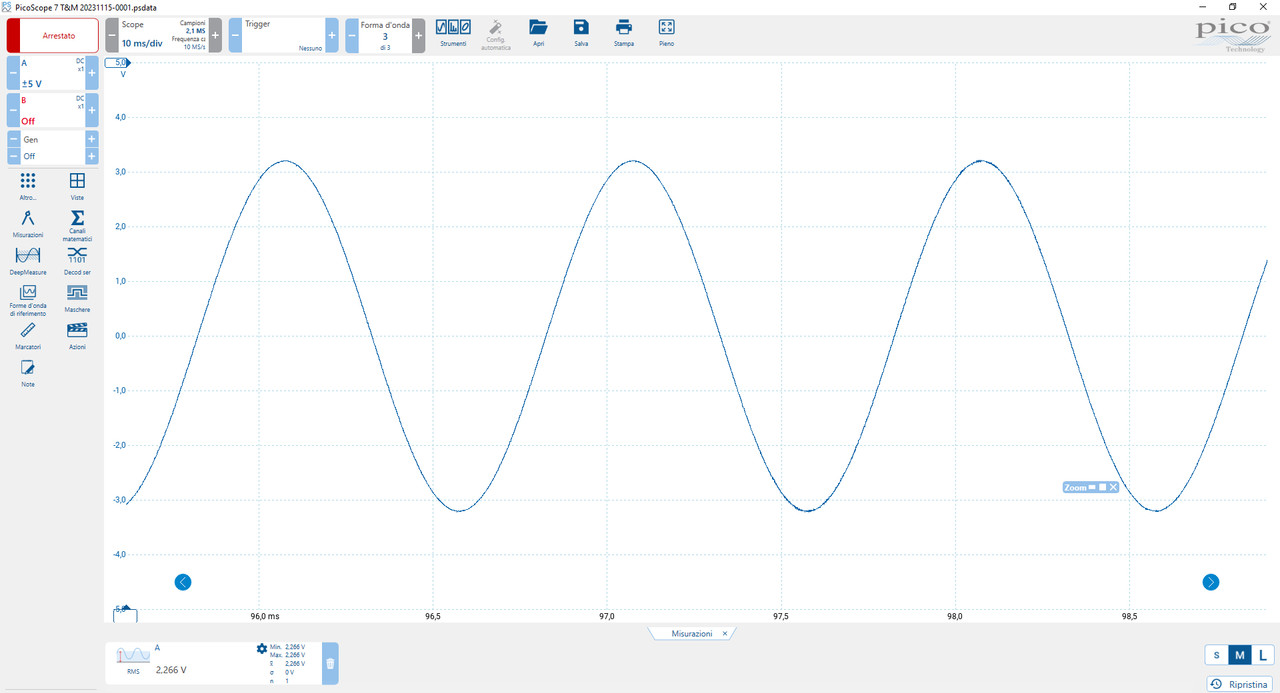Viewport: 1280px width, 693px height.
Task: Select M size option
Action: pos(1240,655)
